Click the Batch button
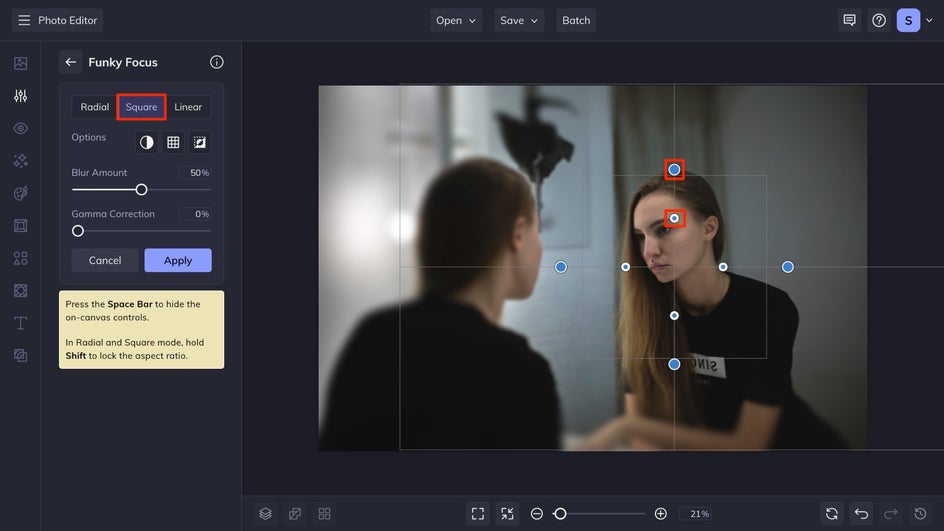Image resolution: width=944 pixels, height=531 pixels. pyautogui.click(x=576, y=20)
